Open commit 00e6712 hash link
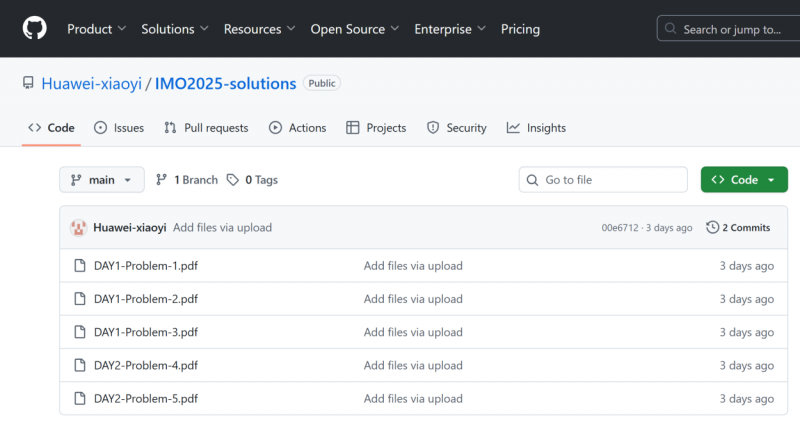Screen dimensions: 800x438 619,228
